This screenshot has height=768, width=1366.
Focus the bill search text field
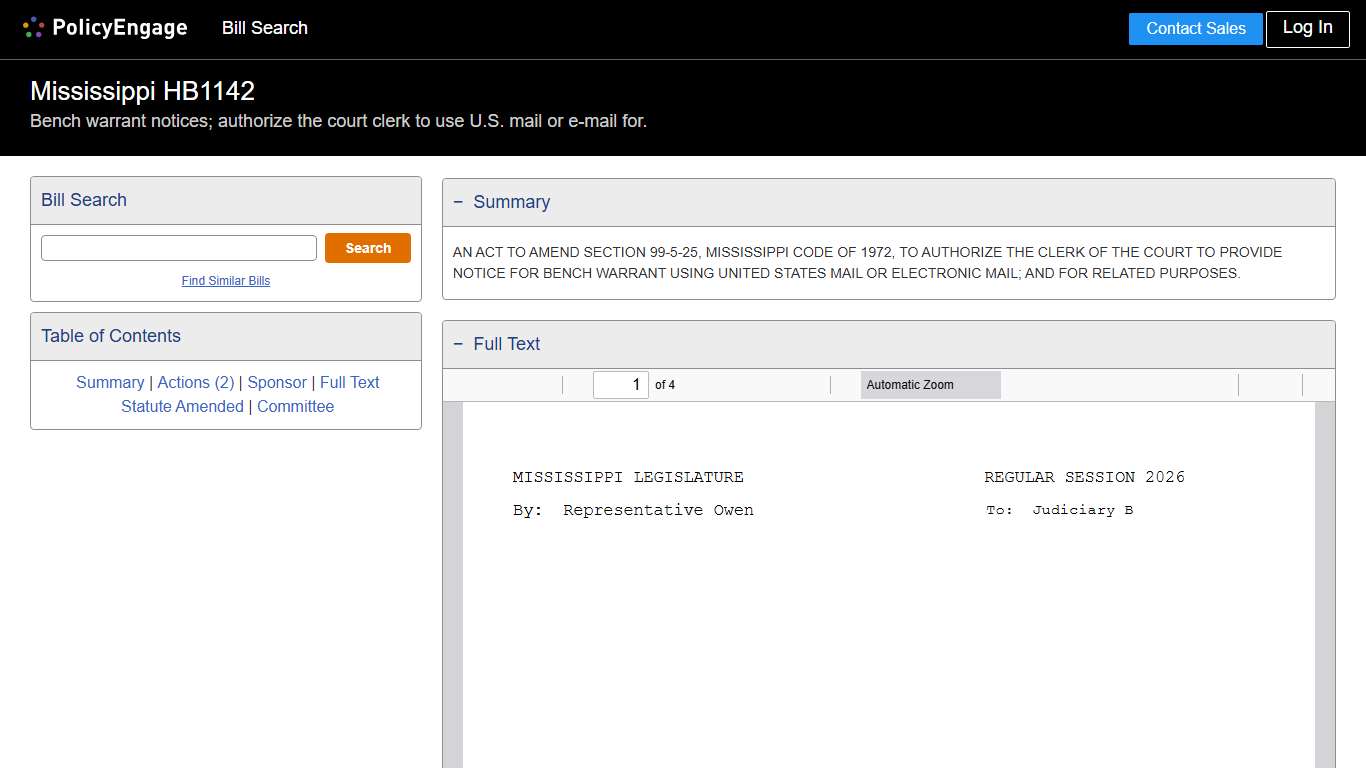coord(179,248)
